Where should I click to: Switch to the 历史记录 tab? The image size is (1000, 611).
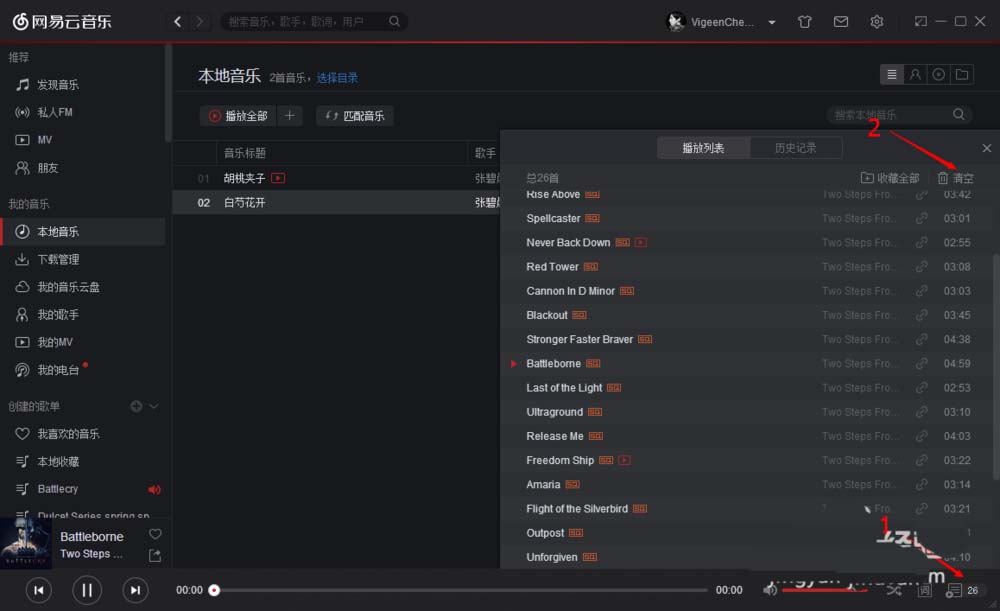[795, 148]
